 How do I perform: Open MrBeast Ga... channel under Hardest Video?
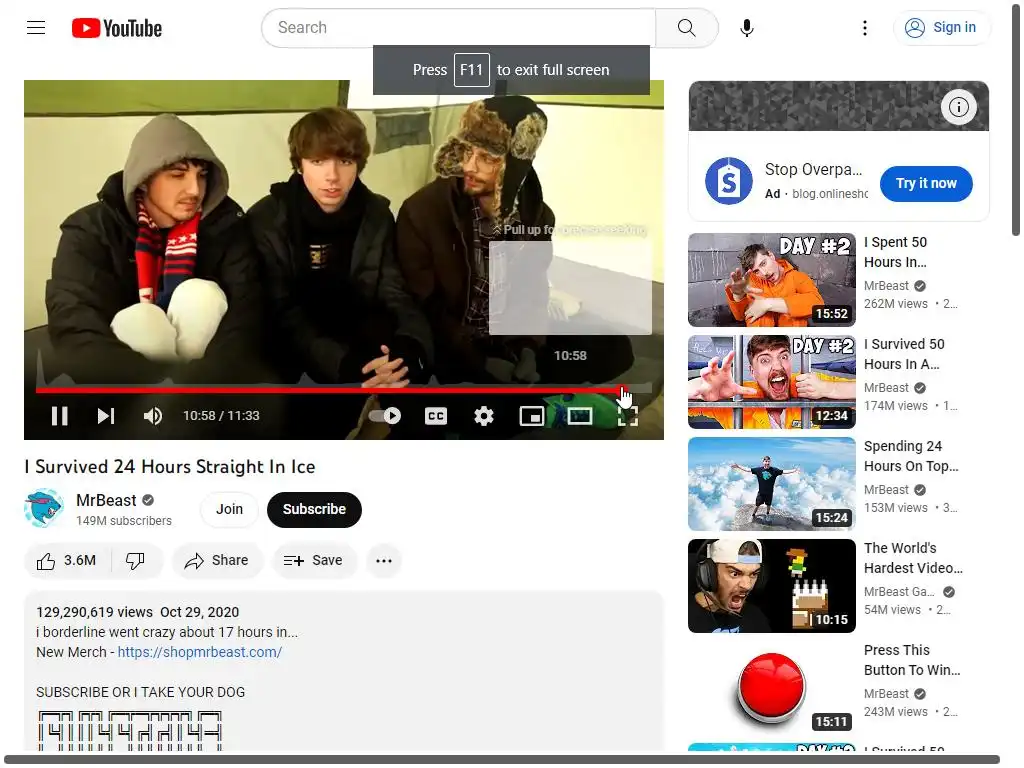pos(899,592)
